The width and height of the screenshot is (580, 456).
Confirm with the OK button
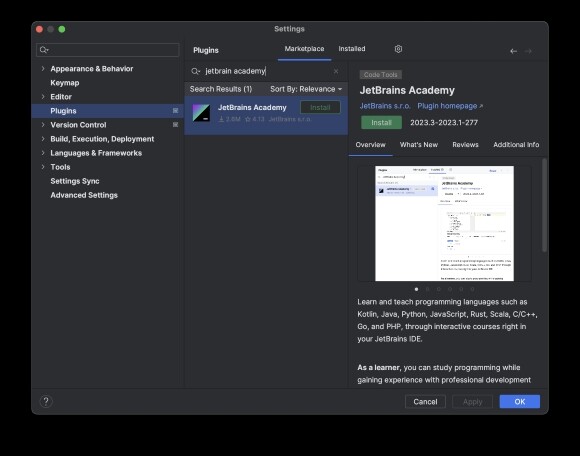520,402
